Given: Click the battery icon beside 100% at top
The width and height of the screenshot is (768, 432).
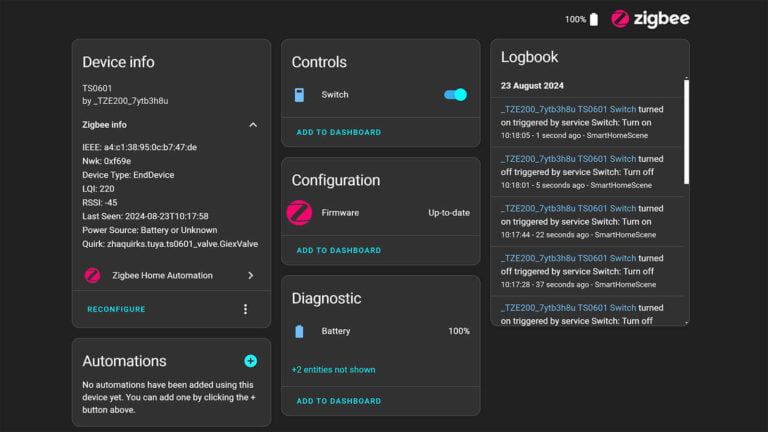Looking at the screenshot, I should tap(594, 19).
